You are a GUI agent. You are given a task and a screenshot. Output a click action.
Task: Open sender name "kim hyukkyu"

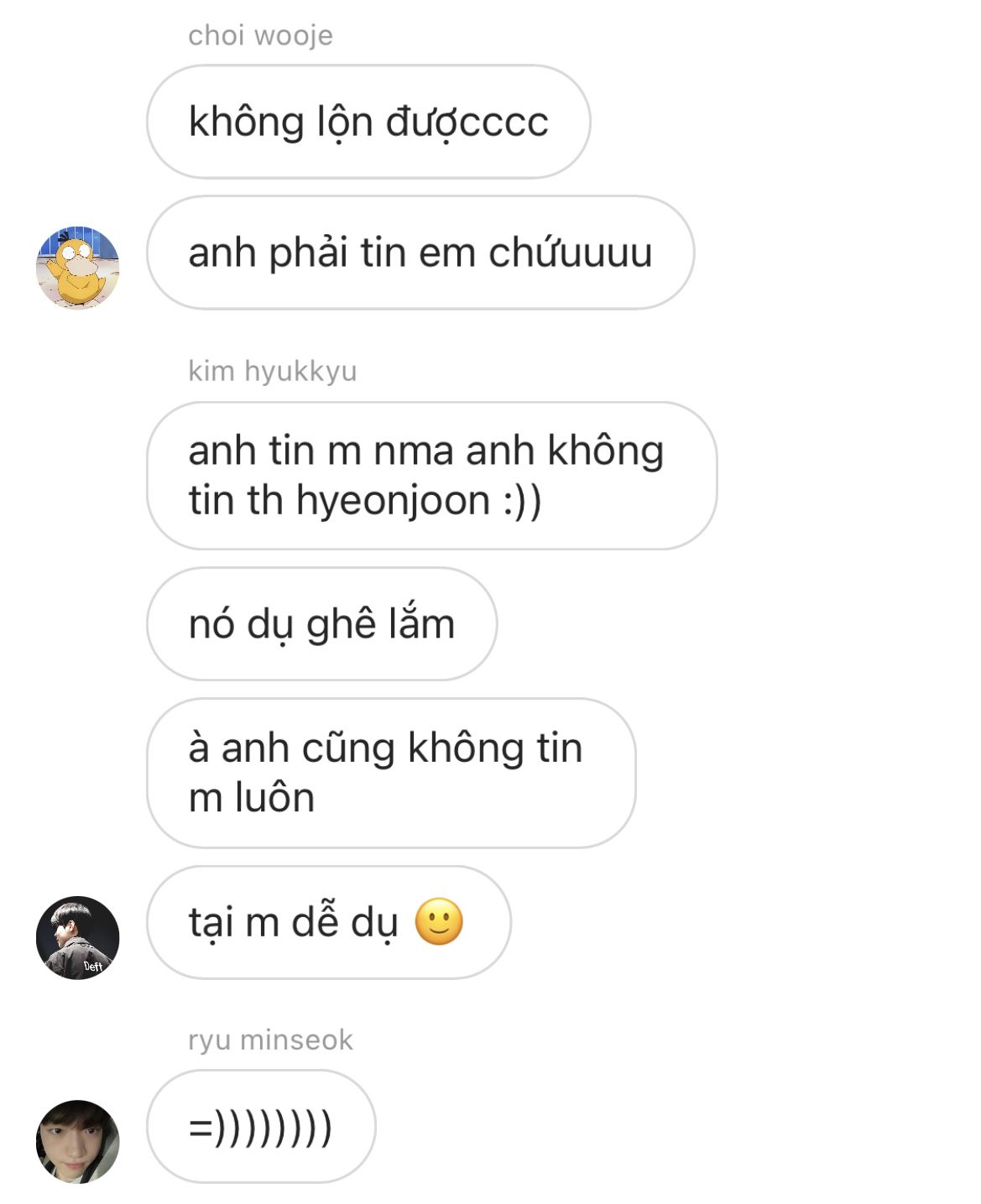click(x=273, y=371)
